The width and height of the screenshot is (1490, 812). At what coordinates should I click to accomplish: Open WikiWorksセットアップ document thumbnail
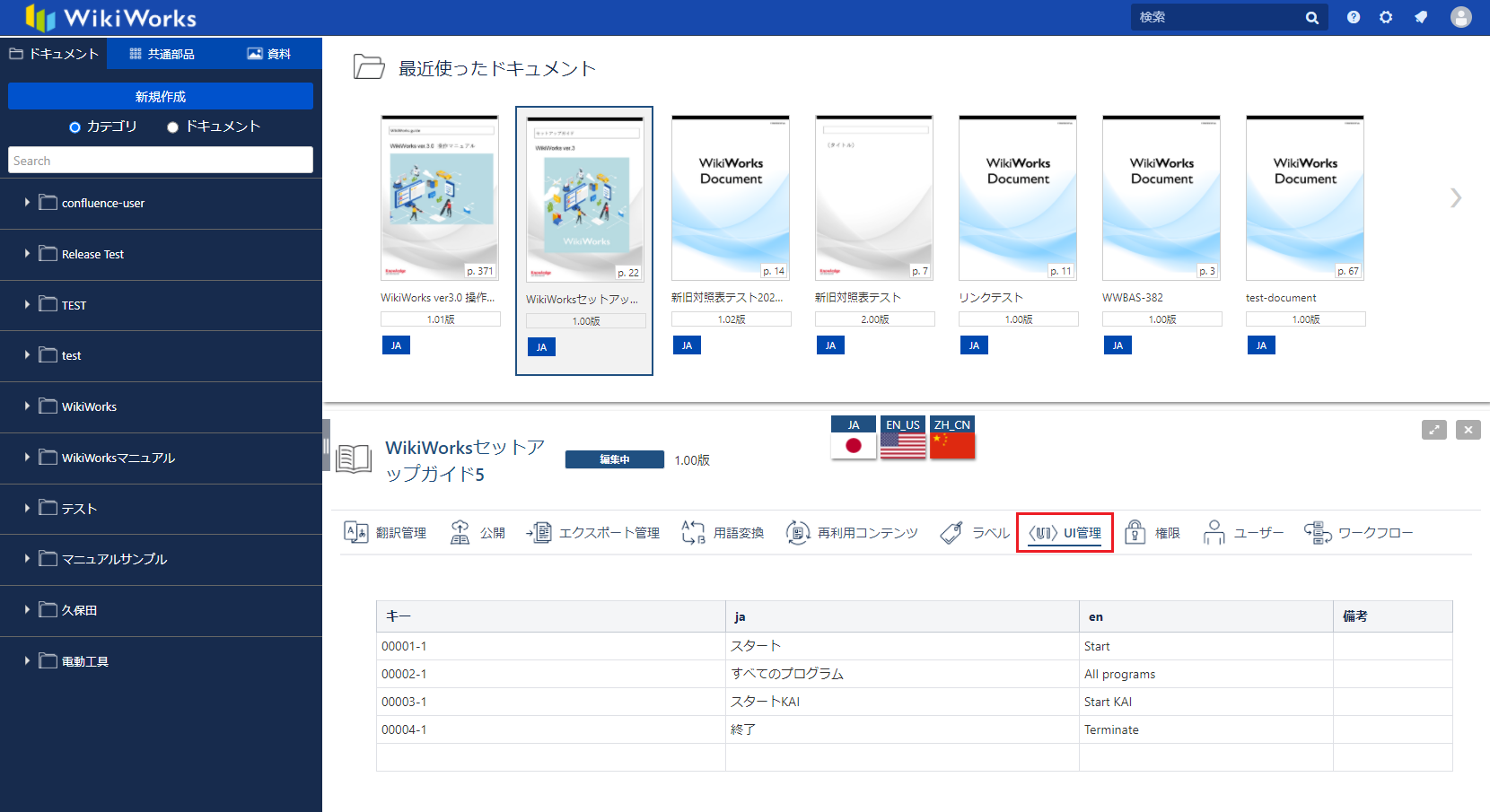coord(585,199)
